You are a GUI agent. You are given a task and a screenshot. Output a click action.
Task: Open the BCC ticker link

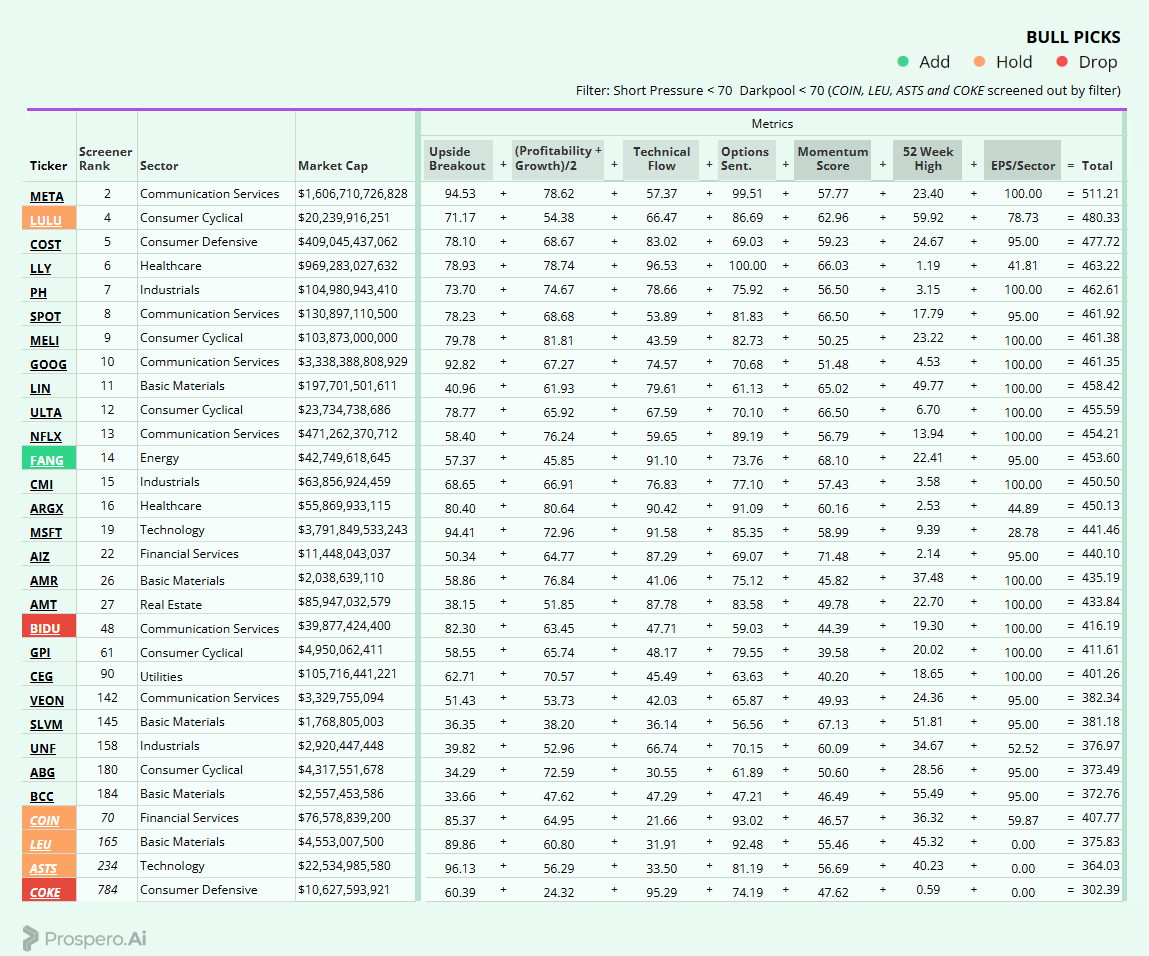point(42,797)
